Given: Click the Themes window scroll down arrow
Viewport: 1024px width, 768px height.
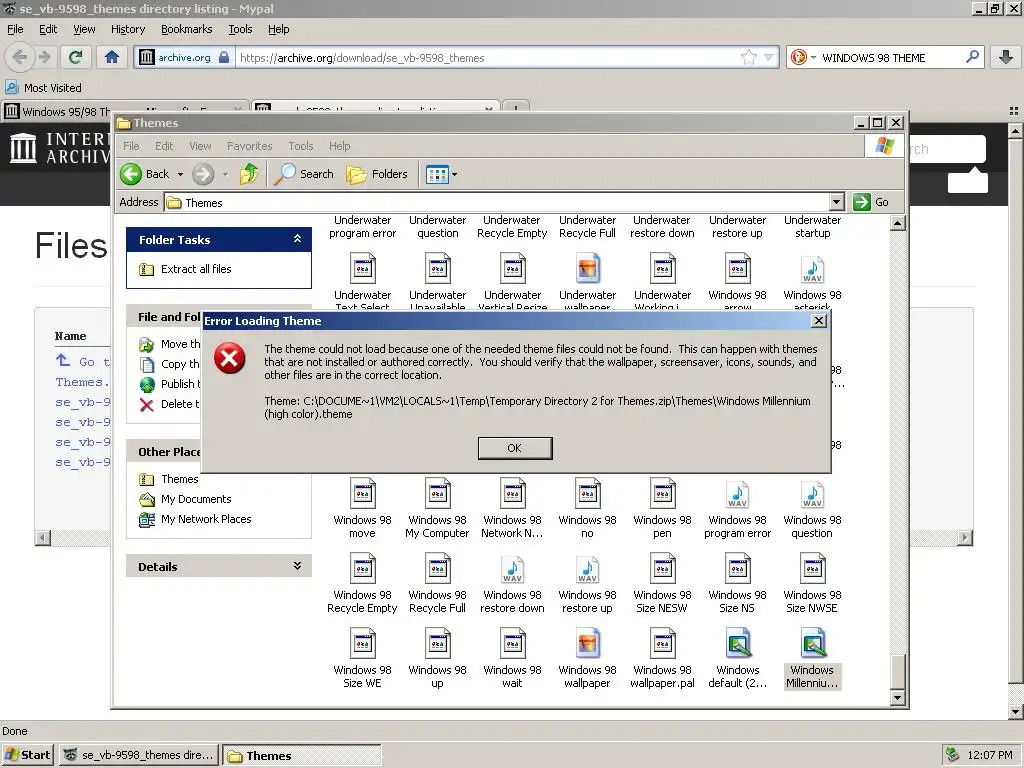Looking at the screenshot, I should coord(898,698).
